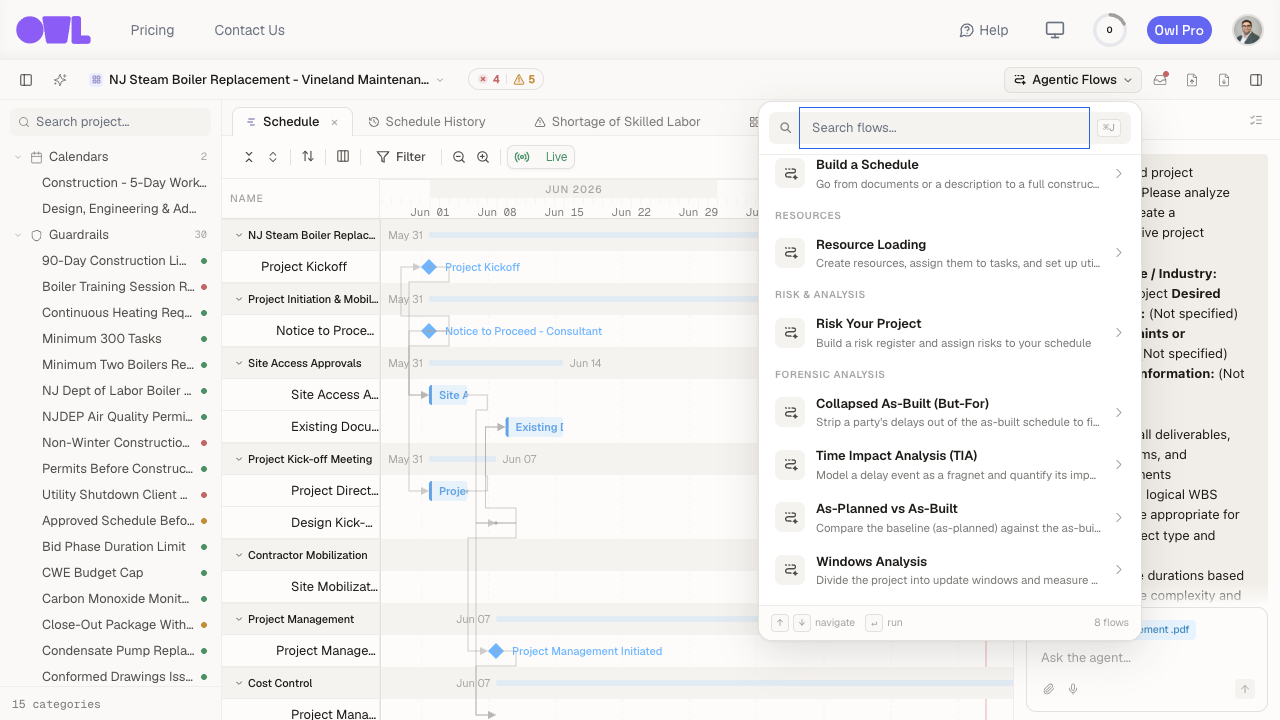Click the microphone icon in agent chat
The height and width of the screenshot is (720, 1280).
[1073, 689]
